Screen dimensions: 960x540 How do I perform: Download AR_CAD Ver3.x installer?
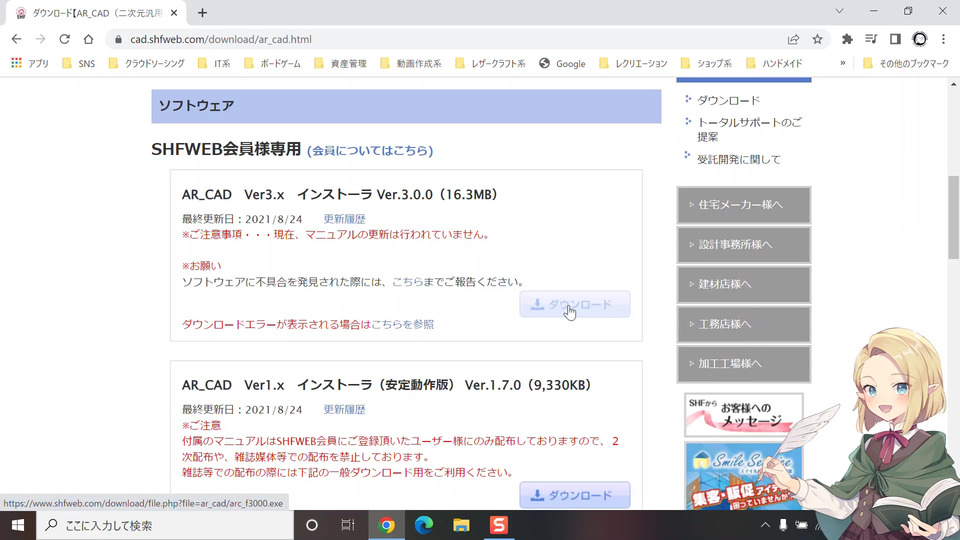click(574, 304)
